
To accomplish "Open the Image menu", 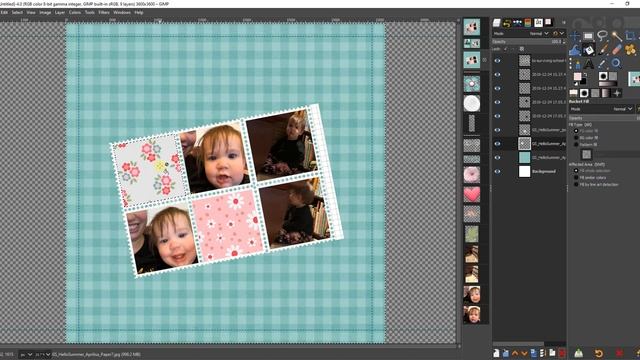I will (45, 12).
